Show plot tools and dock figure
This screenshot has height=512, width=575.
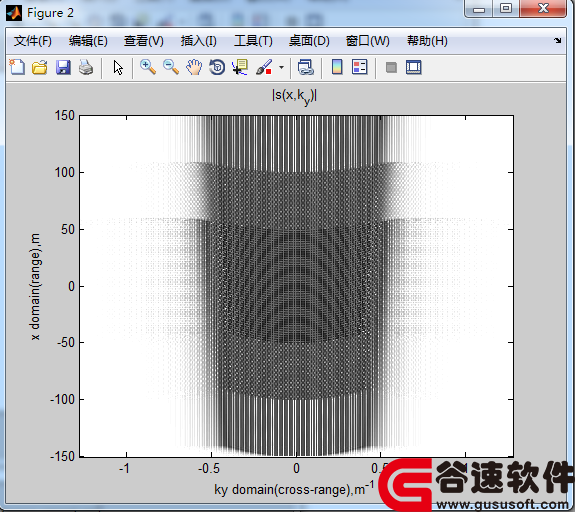click(414, 67)
